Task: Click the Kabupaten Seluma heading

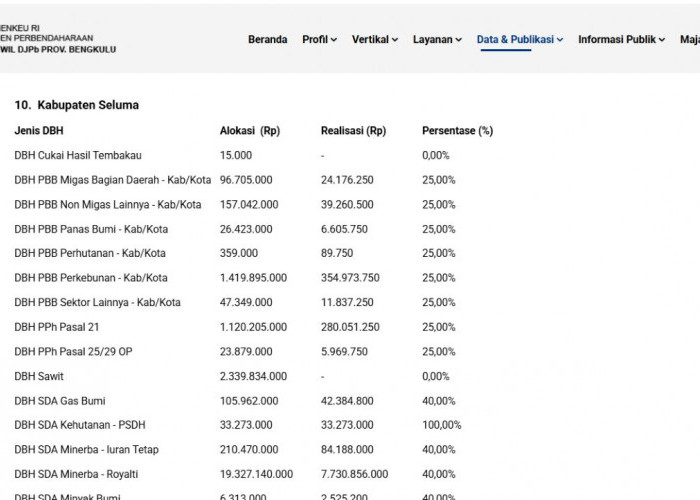Action: click(x=76, y=105)
